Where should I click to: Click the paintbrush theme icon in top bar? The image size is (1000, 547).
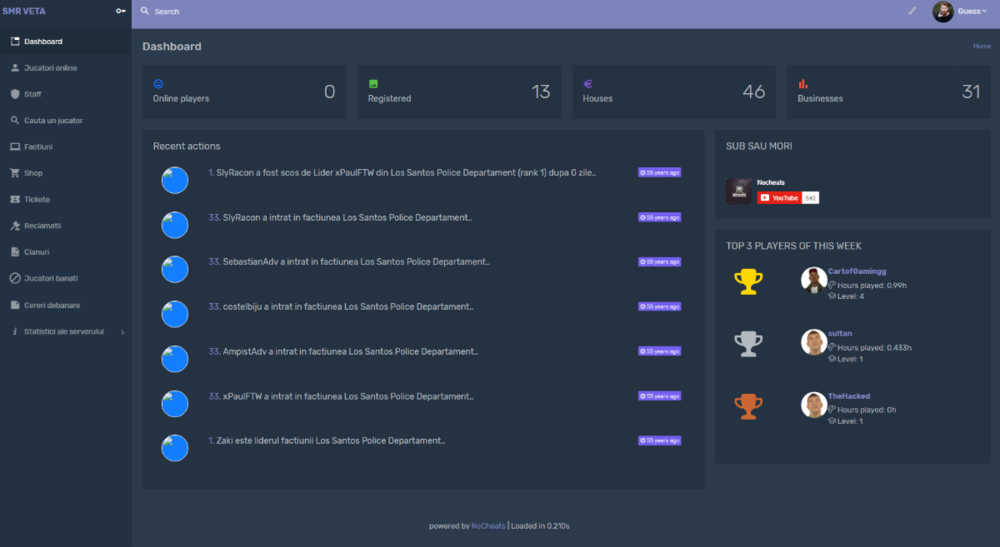911,11
